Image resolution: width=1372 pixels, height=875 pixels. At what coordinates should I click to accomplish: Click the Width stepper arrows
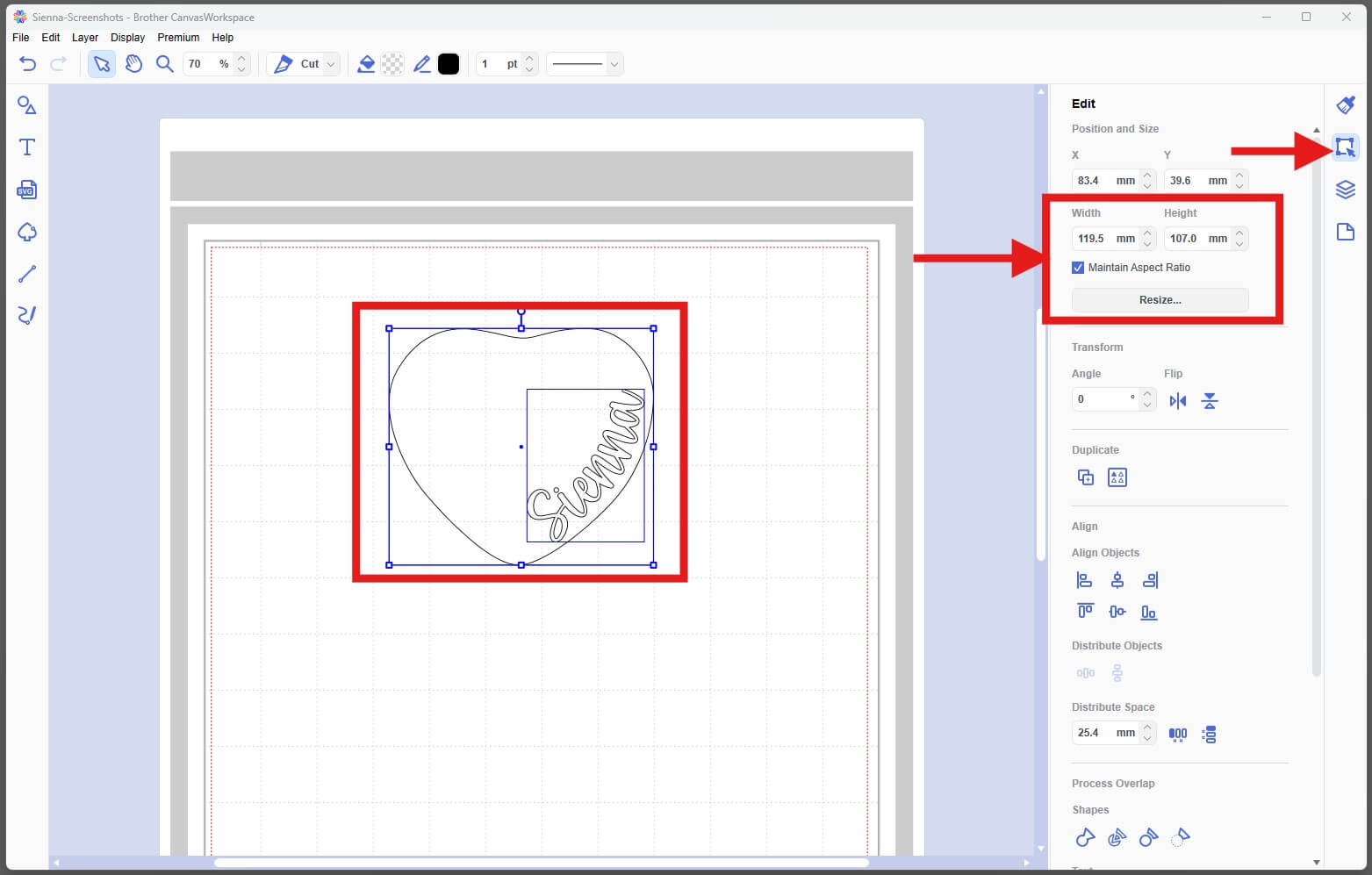click(1147, 239)
